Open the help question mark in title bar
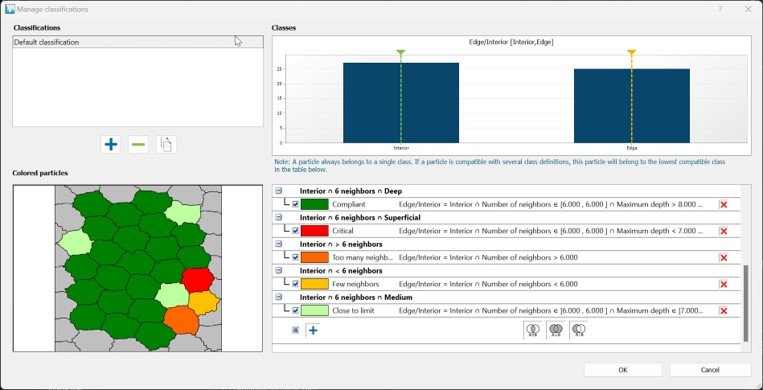The height and width of the screenshot is (390, 763). pos(720,9)
